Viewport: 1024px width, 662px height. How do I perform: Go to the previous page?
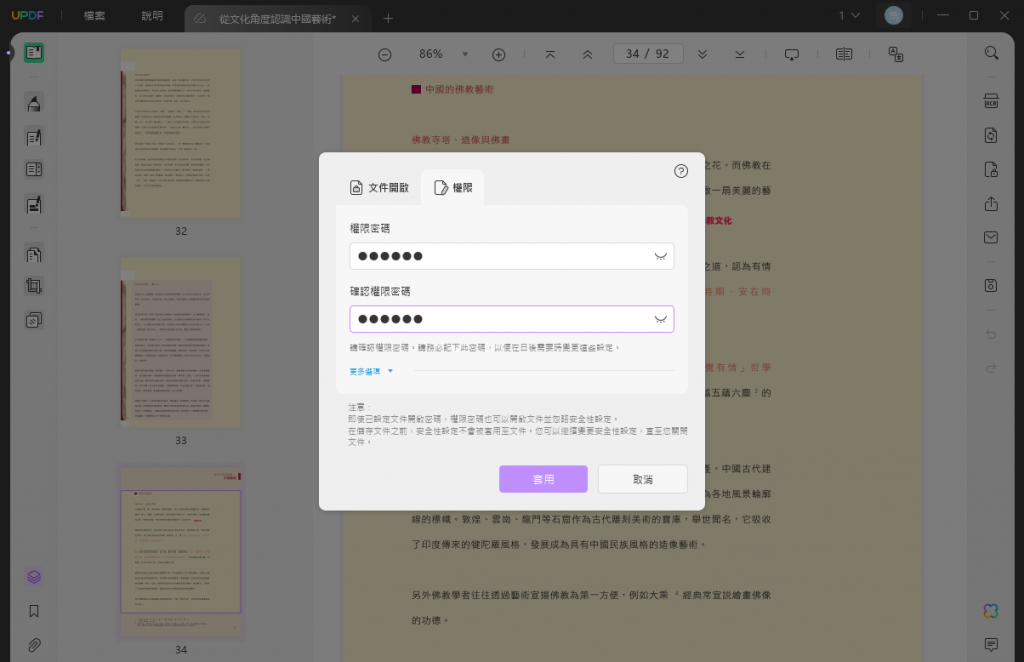[587, 54]
